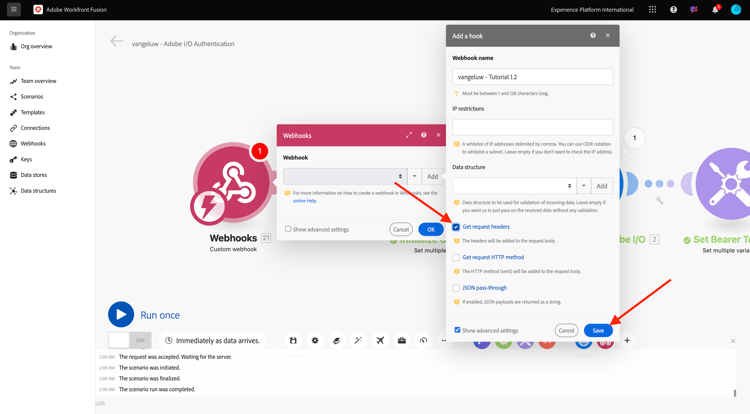Click Cancel in Add a hook dialog

(x=566, y=330)
